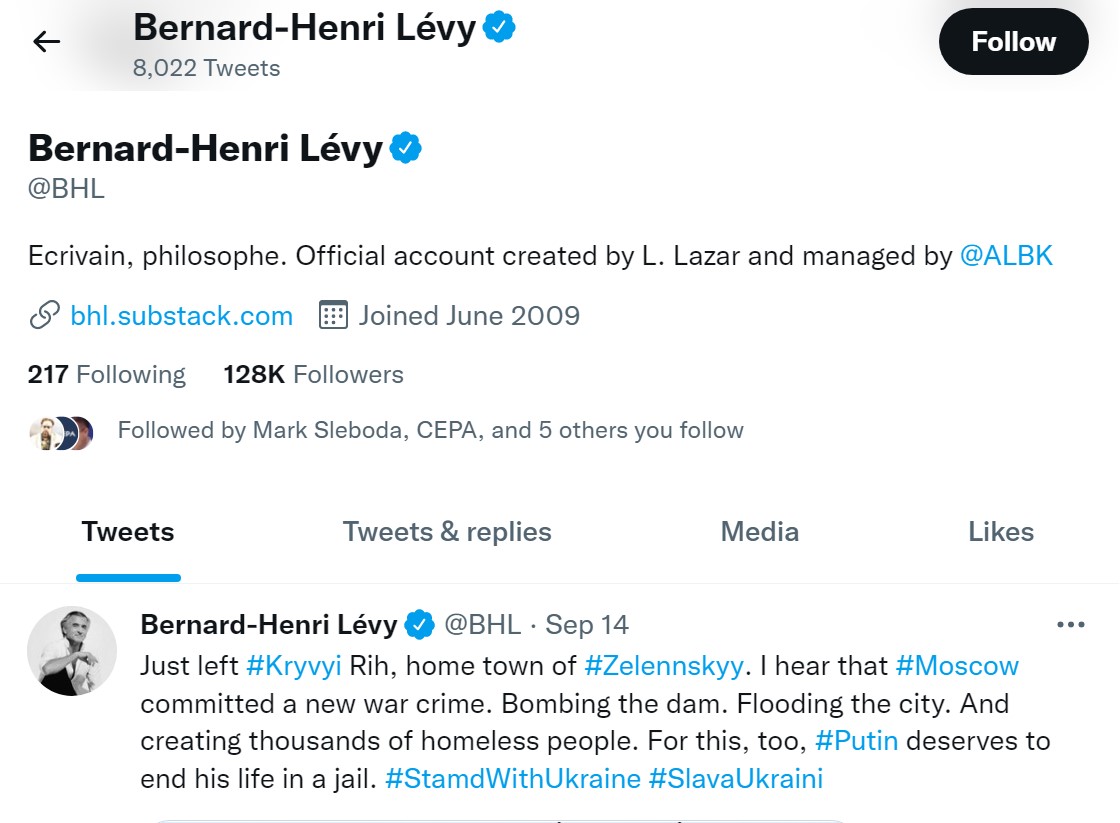Click the verified badge in the tweet header
This screenshot has width=1120, height=823.
(419, 625)
